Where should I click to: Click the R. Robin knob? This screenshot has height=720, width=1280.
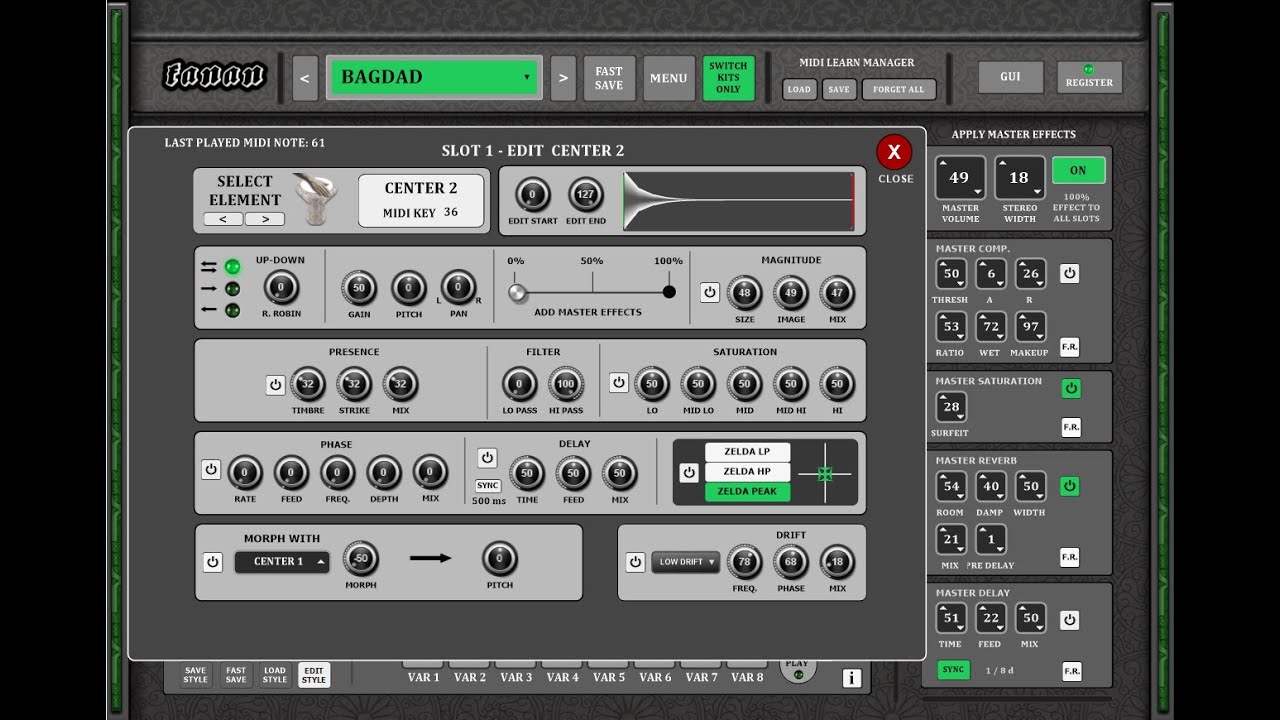point(281,288)
